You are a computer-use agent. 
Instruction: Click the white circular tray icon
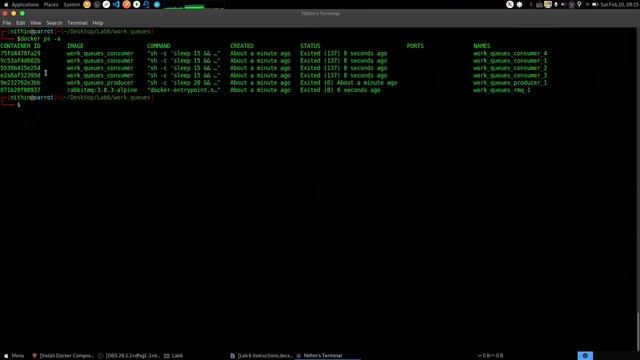coord(510,4)
